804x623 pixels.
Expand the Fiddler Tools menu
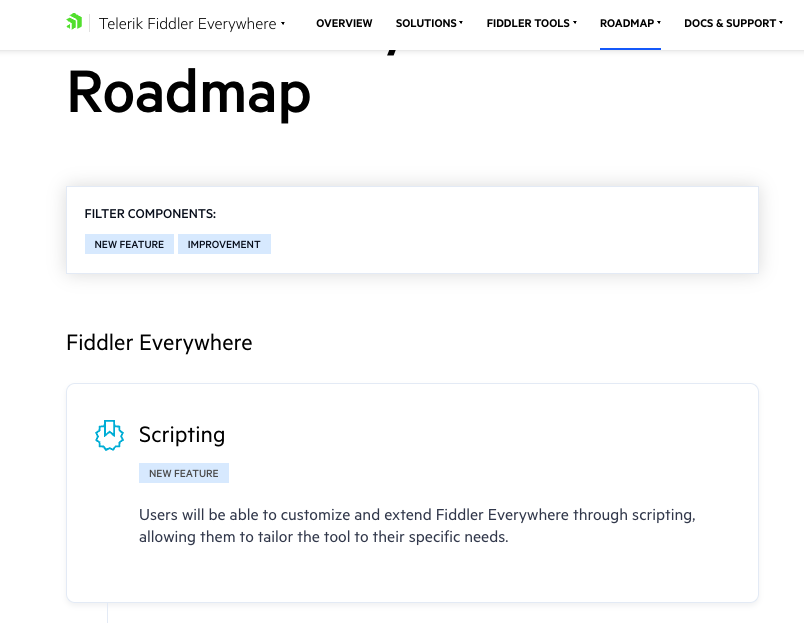click(x=532, y=23)
